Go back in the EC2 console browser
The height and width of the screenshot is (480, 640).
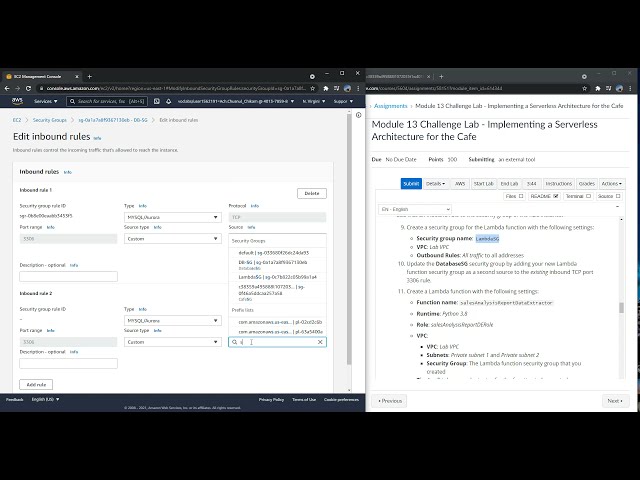click(x=7, y=88)
